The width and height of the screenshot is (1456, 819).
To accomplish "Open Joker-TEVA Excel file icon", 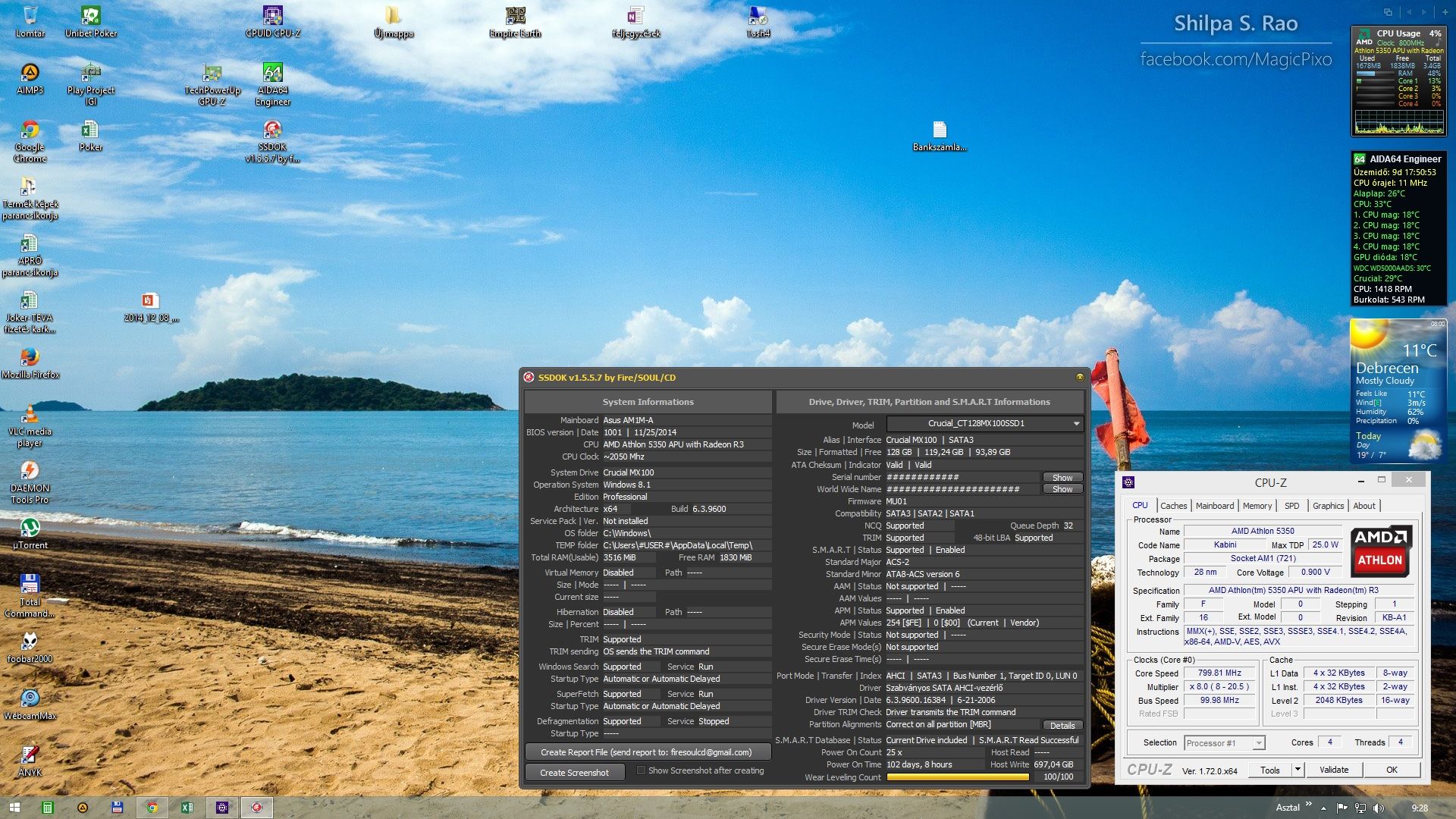I will (30, 311).
